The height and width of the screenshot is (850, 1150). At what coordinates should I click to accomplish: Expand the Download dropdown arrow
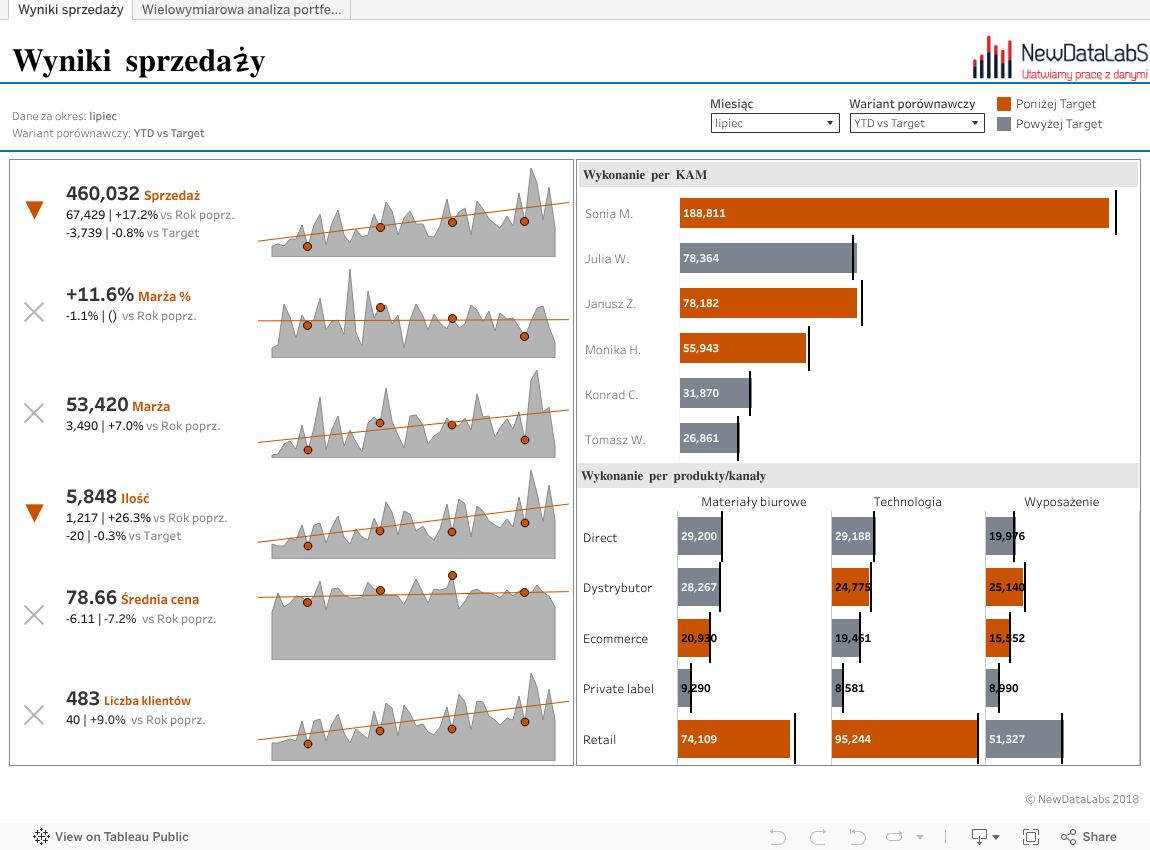[x=996, y=838]
